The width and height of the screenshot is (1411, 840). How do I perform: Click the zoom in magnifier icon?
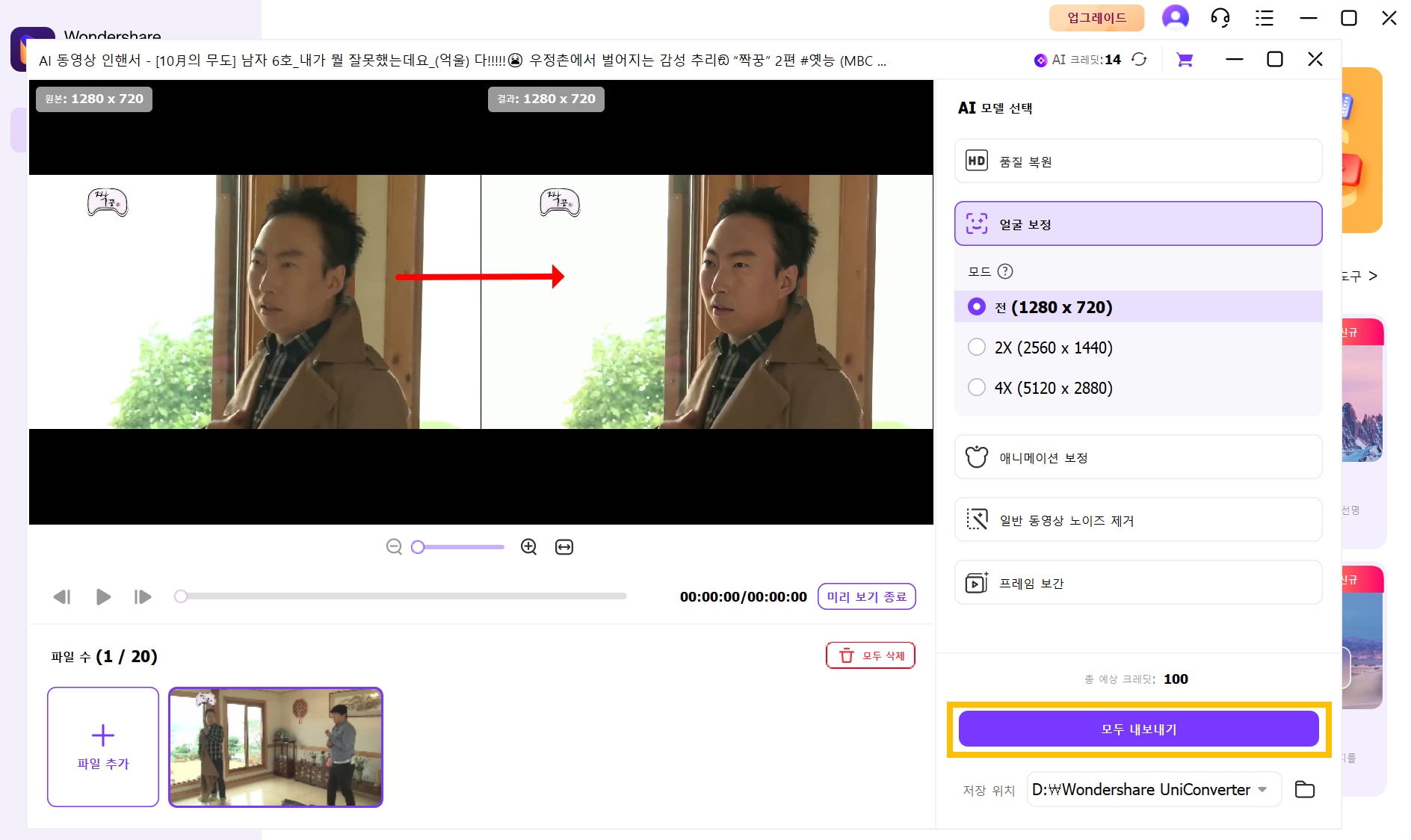click(x=528, y=547)
